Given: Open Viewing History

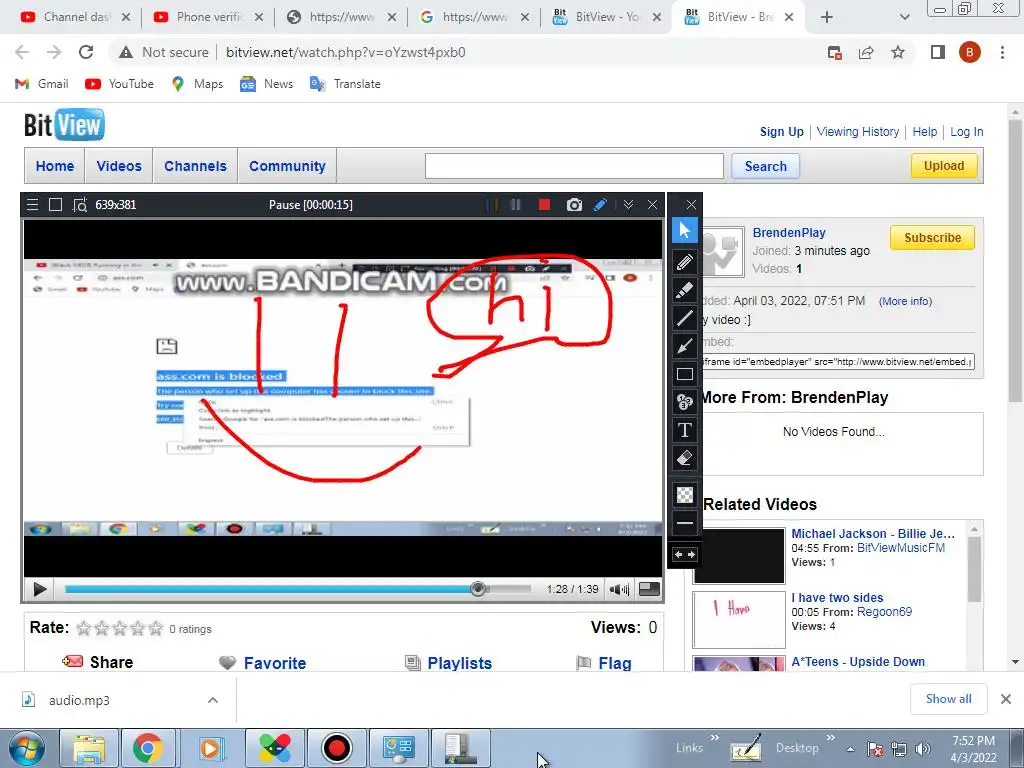Looking at the screenshot, I should (857, 132).
